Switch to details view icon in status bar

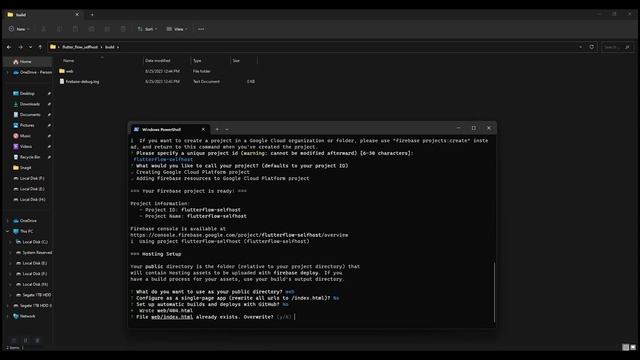[x=625, y=347]
